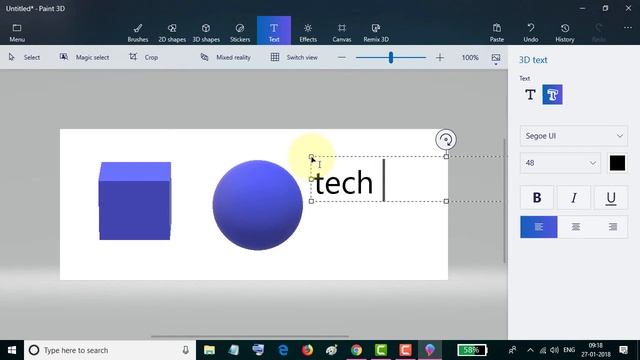This screenshot has width=640, height=360.
Task: Toggle Italic formatting
Action: click(x=573, y=198)
